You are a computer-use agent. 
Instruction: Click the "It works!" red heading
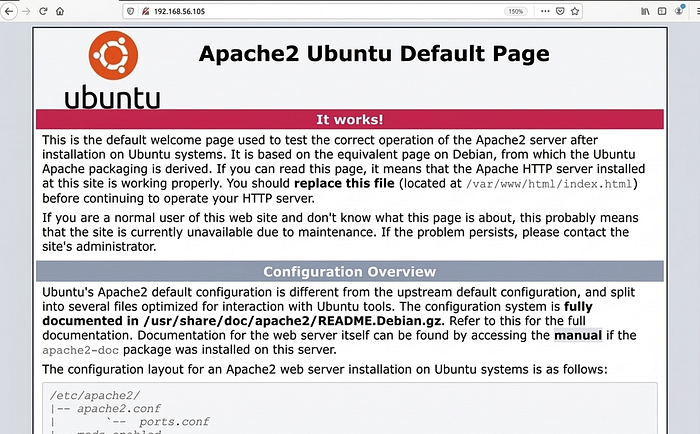click(350, 119)
